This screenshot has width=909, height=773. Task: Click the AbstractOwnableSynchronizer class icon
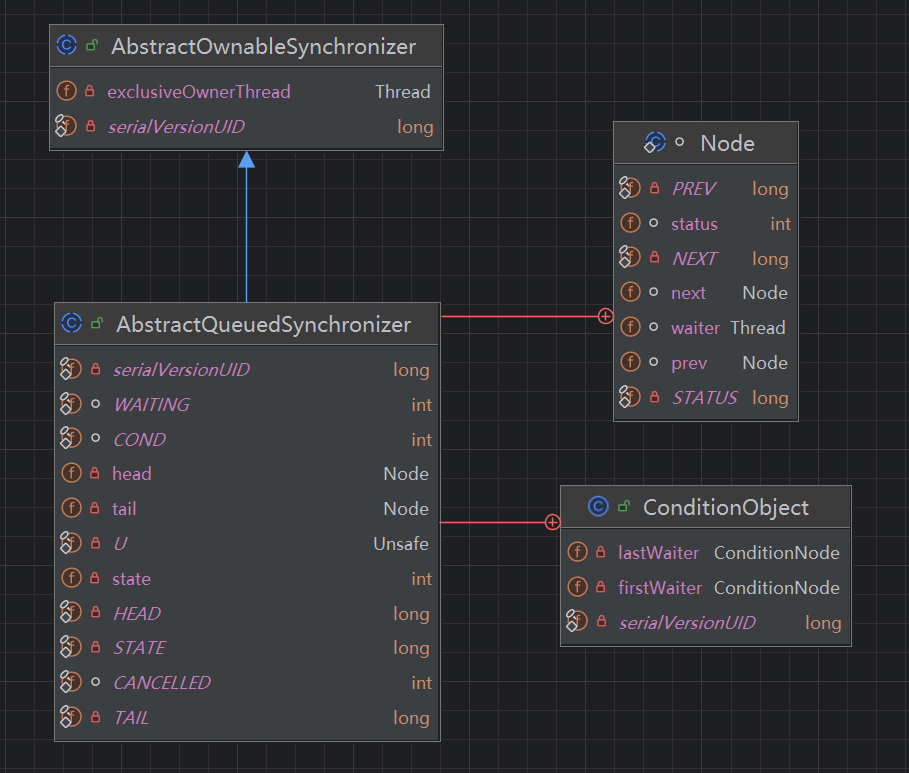coord(67,45)
